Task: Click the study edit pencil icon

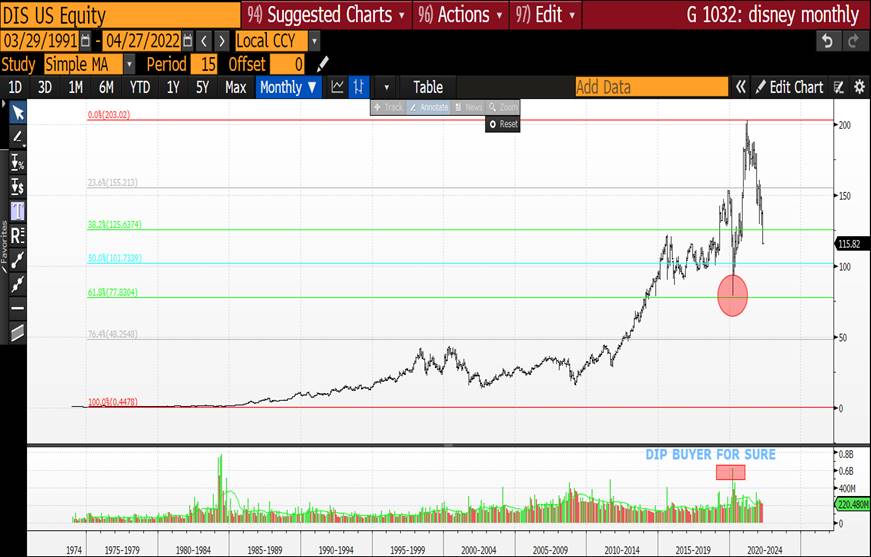Action: [x=323, y=64]
